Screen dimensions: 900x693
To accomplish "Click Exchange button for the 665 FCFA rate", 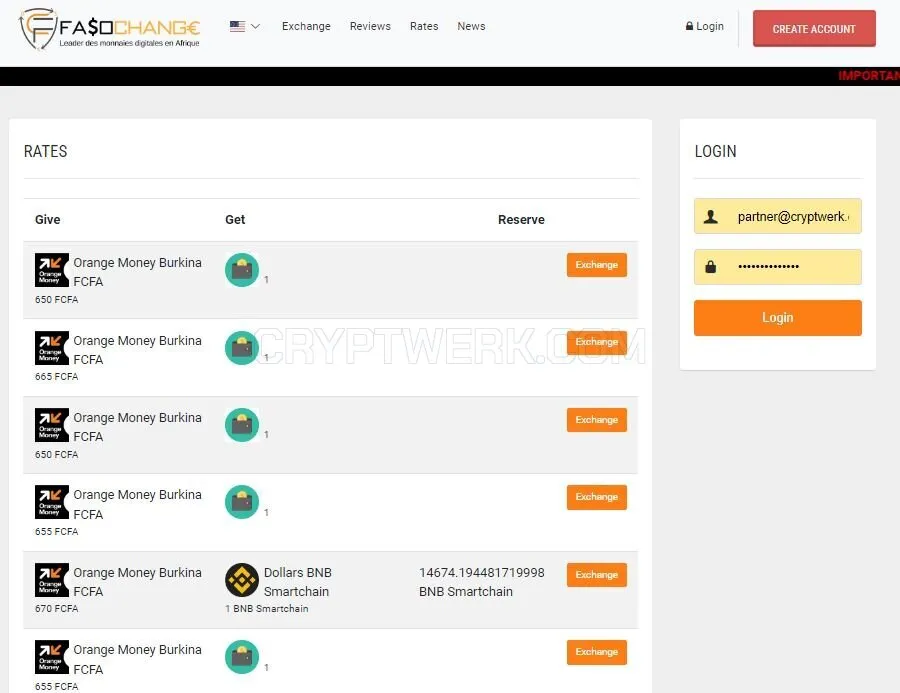I will click(x=596, y=342).
